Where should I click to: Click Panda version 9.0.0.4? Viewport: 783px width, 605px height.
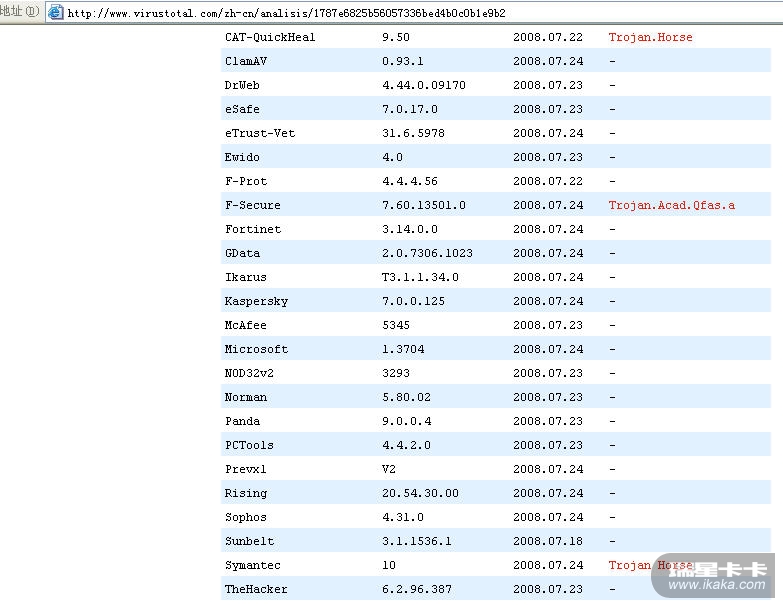click(406, 421)
